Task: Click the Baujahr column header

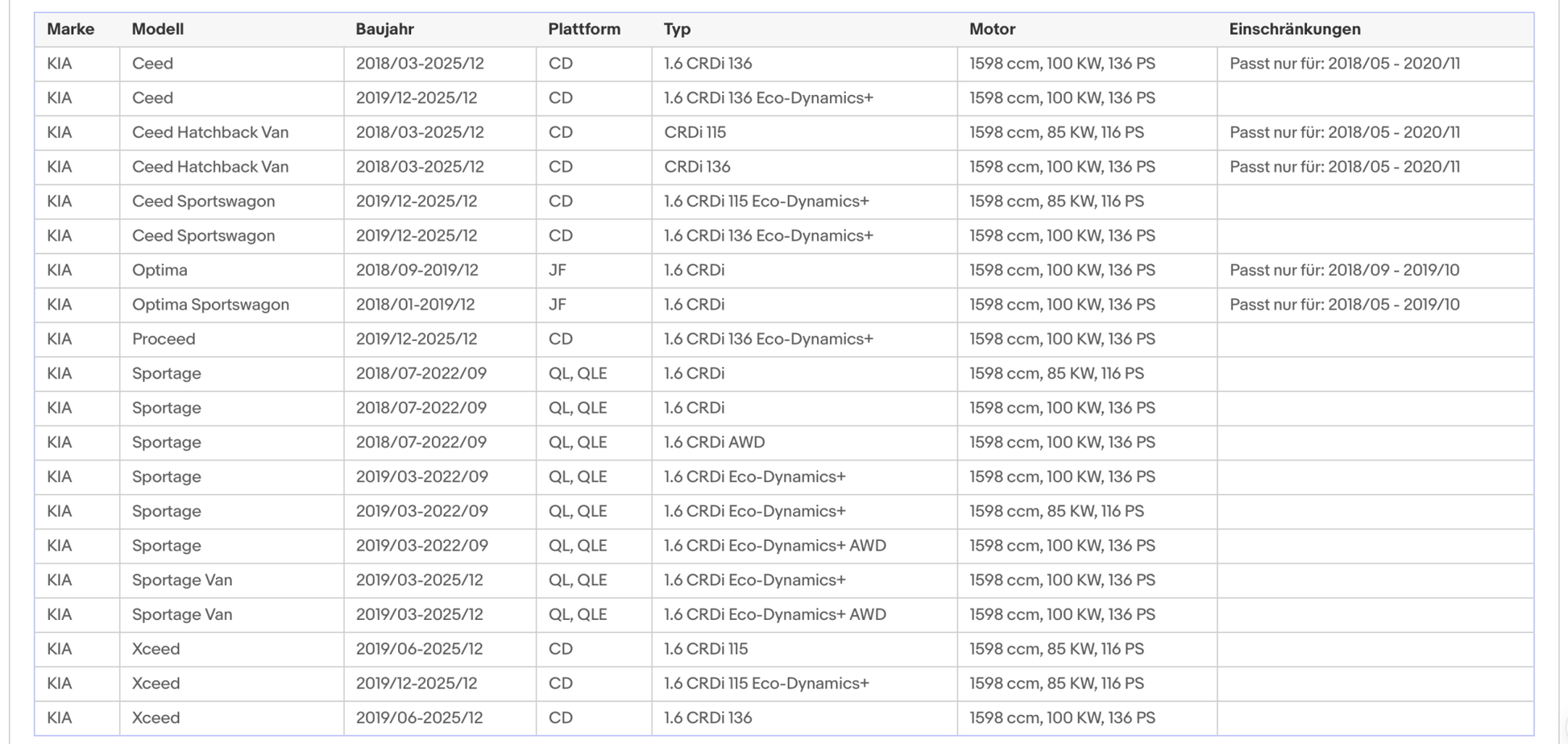Action: [385, 29]
